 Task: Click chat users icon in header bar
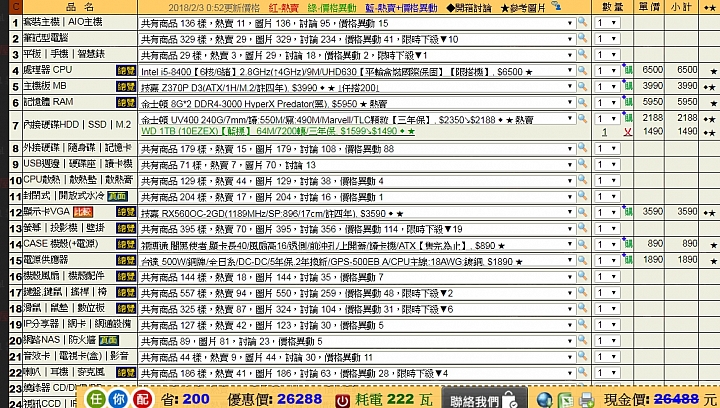[556, 6]
